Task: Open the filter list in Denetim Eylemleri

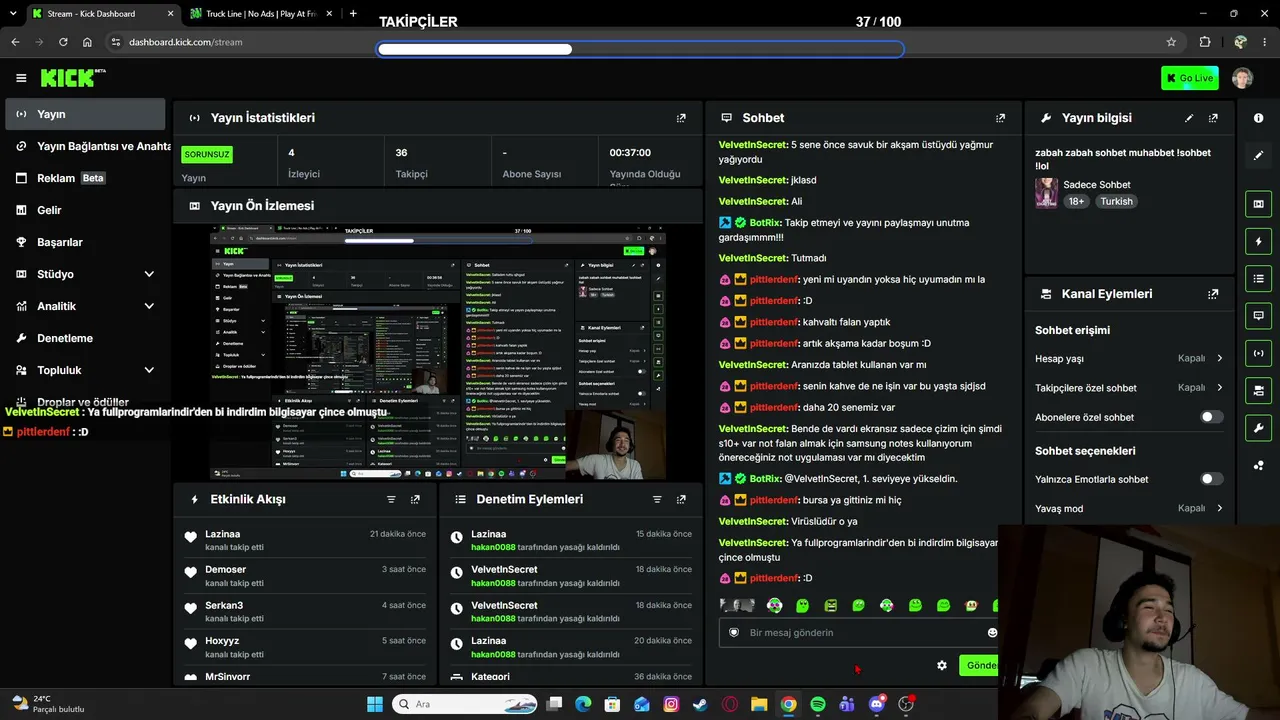Action: (657, 499)
